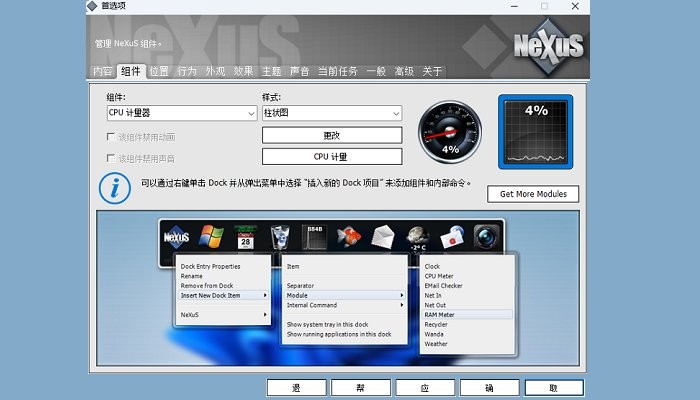Screen dimensions: 700x400
Task: Select the round gauge CPU meter style
Action: (x=450, y=132)
